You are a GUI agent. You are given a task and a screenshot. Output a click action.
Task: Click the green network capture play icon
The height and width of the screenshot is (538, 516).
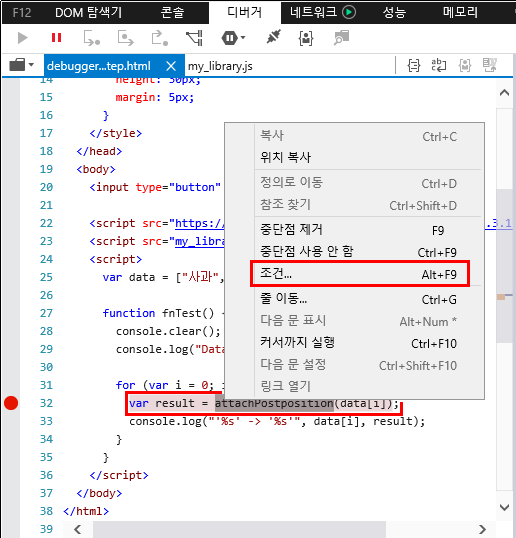(349, 12)
